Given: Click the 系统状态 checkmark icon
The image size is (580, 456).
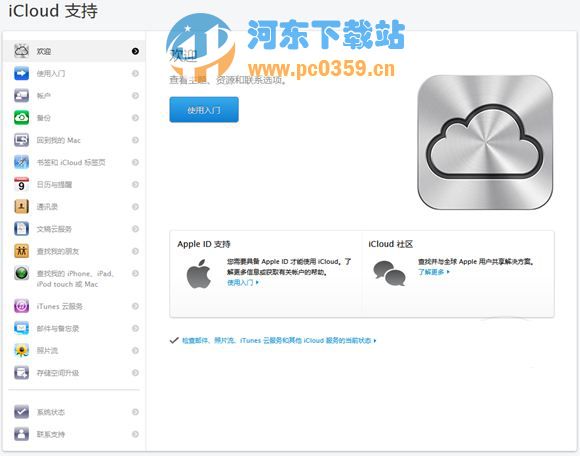Looking at the screenshot, I should click(21, 412).
